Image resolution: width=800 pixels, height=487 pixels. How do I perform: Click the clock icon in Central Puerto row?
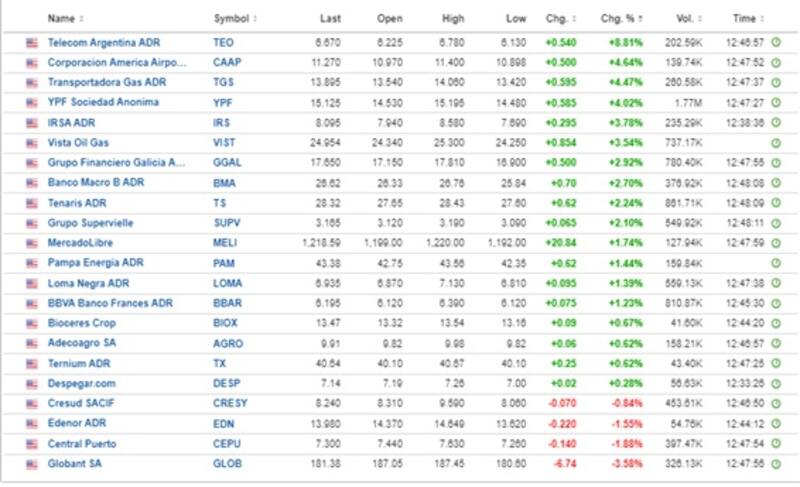tap(775, 444)
